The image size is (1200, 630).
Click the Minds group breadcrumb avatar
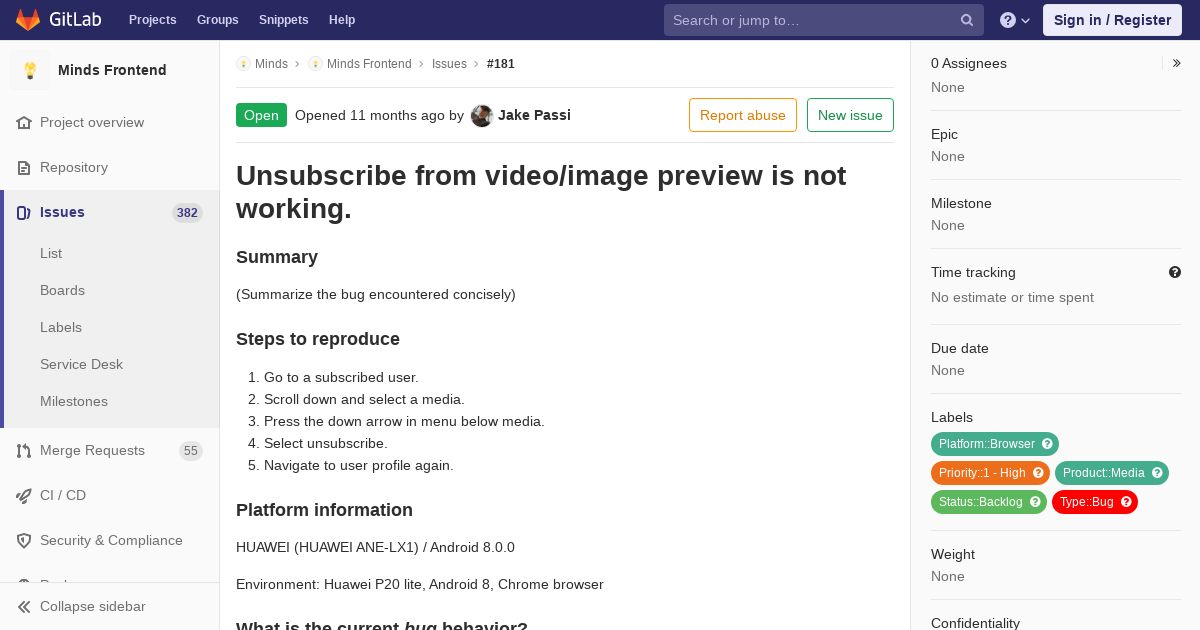[x=243, y=64]
